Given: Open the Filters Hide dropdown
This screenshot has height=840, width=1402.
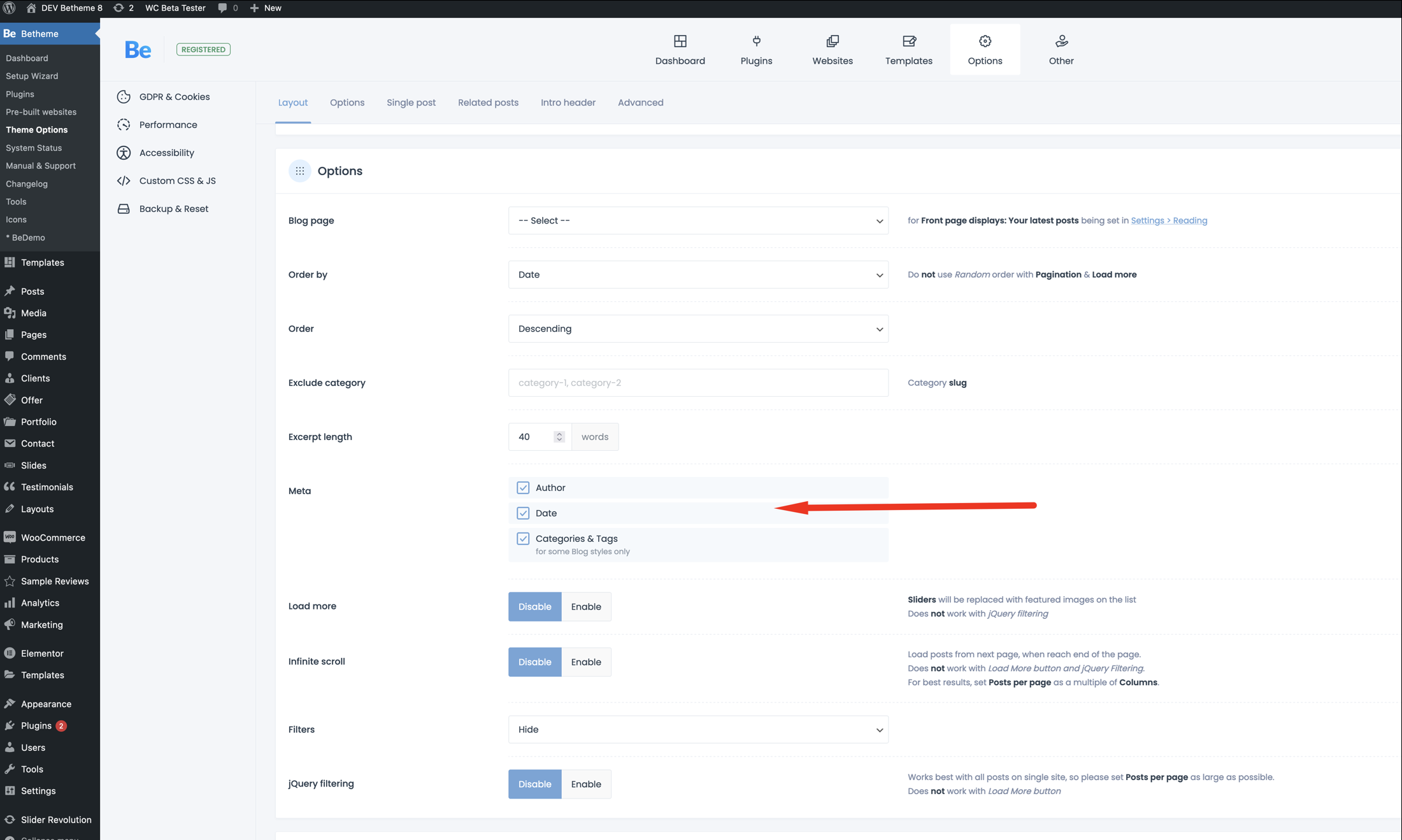Looking at the screenshot, I should pos(698,729).
